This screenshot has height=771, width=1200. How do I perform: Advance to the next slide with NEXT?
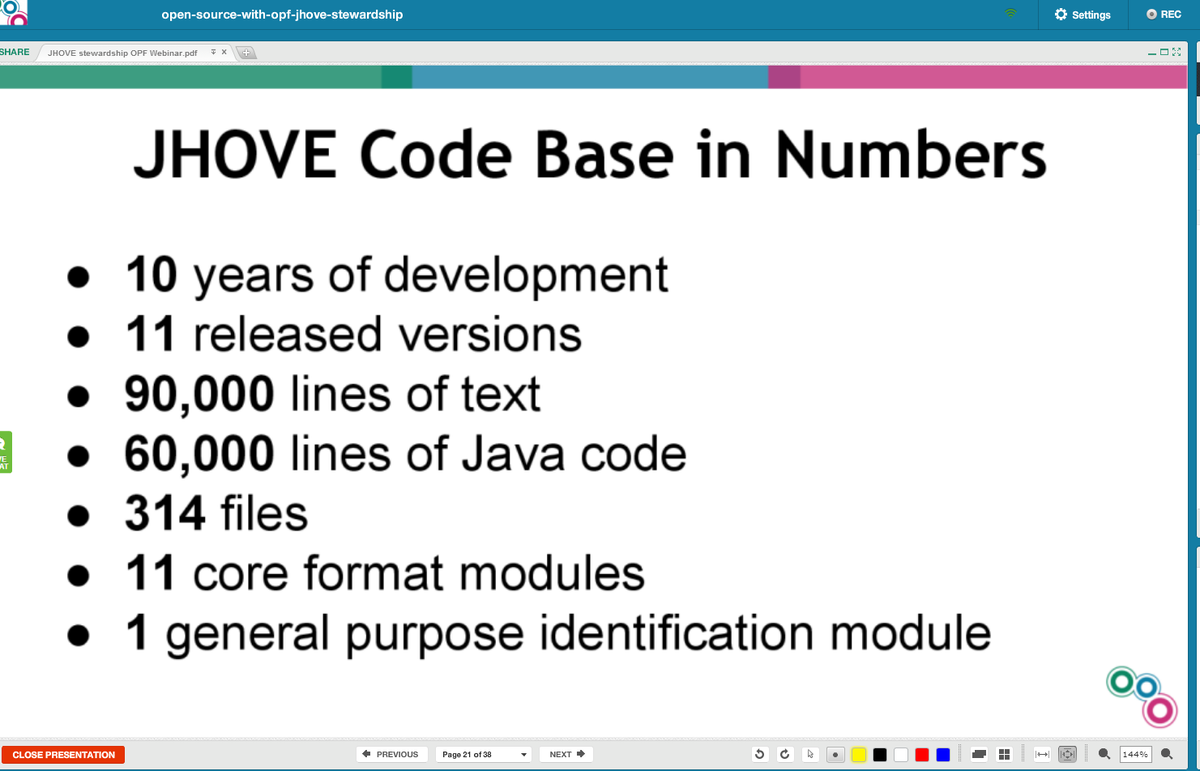click(565, 754)
